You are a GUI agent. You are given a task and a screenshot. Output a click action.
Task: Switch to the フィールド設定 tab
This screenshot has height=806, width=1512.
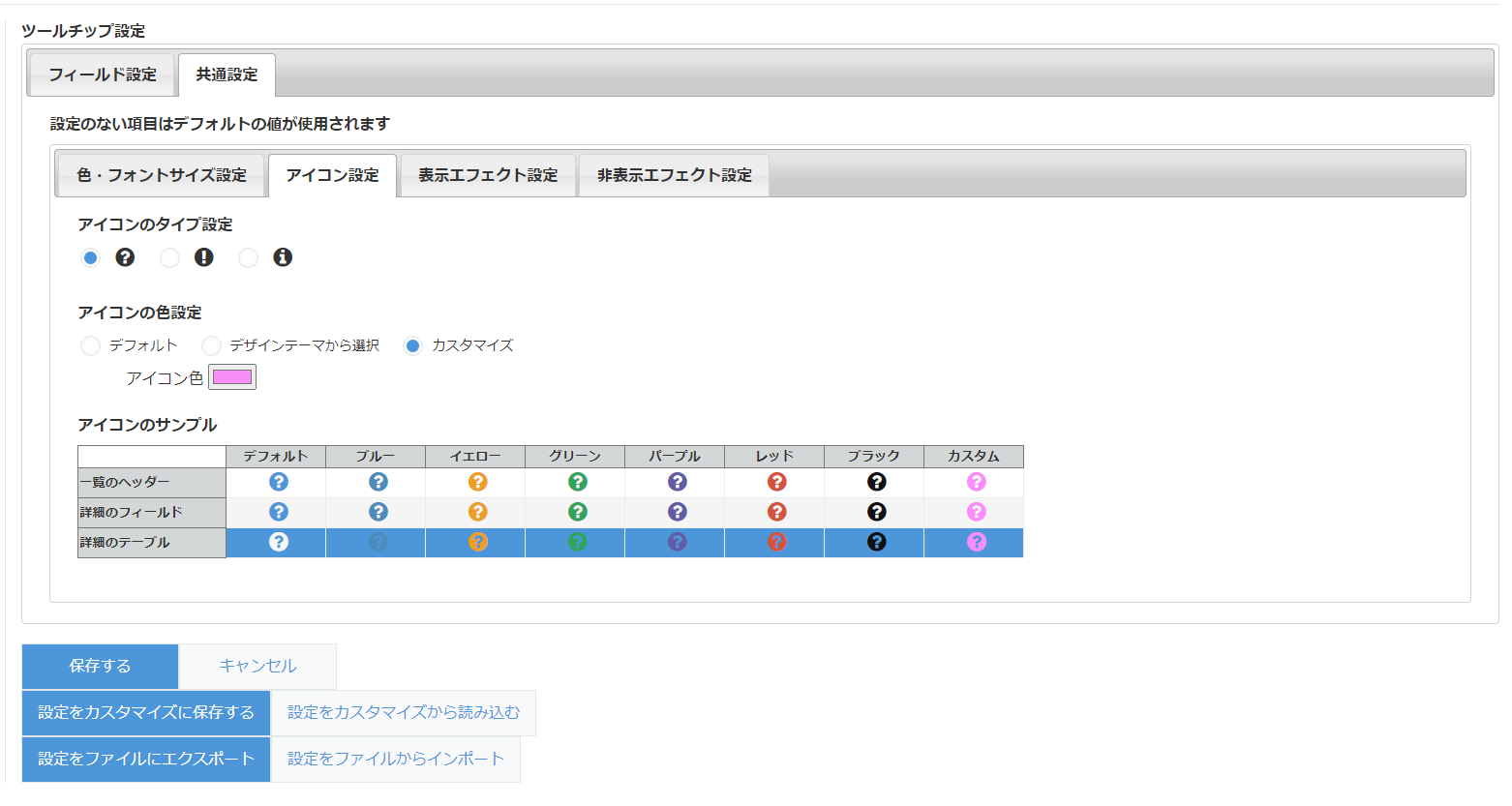(102, 75)
